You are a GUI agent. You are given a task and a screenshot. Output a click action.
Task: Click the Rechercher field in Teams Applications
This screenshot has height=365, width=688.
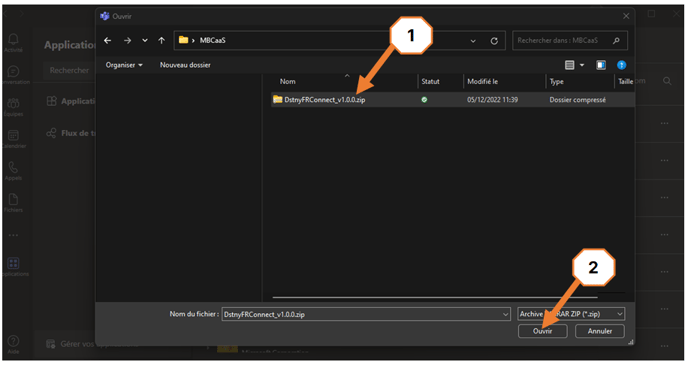(x=69, y=70)
